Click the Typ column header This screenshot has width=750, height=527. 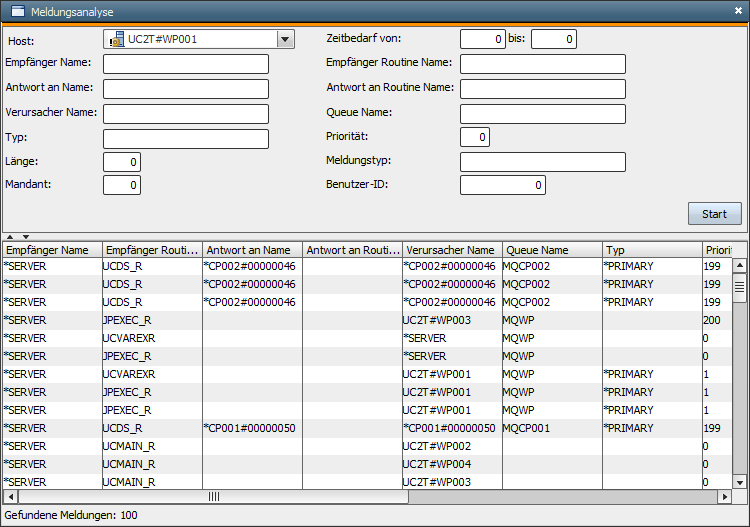(650, 250)
